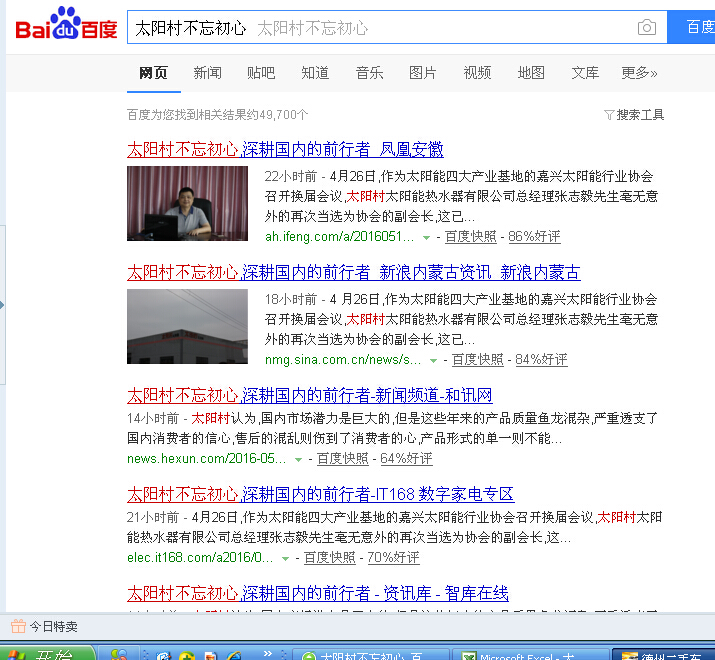715x660 pixels.
Task: Click the 百度一下 search button
Action: (697, 27)
